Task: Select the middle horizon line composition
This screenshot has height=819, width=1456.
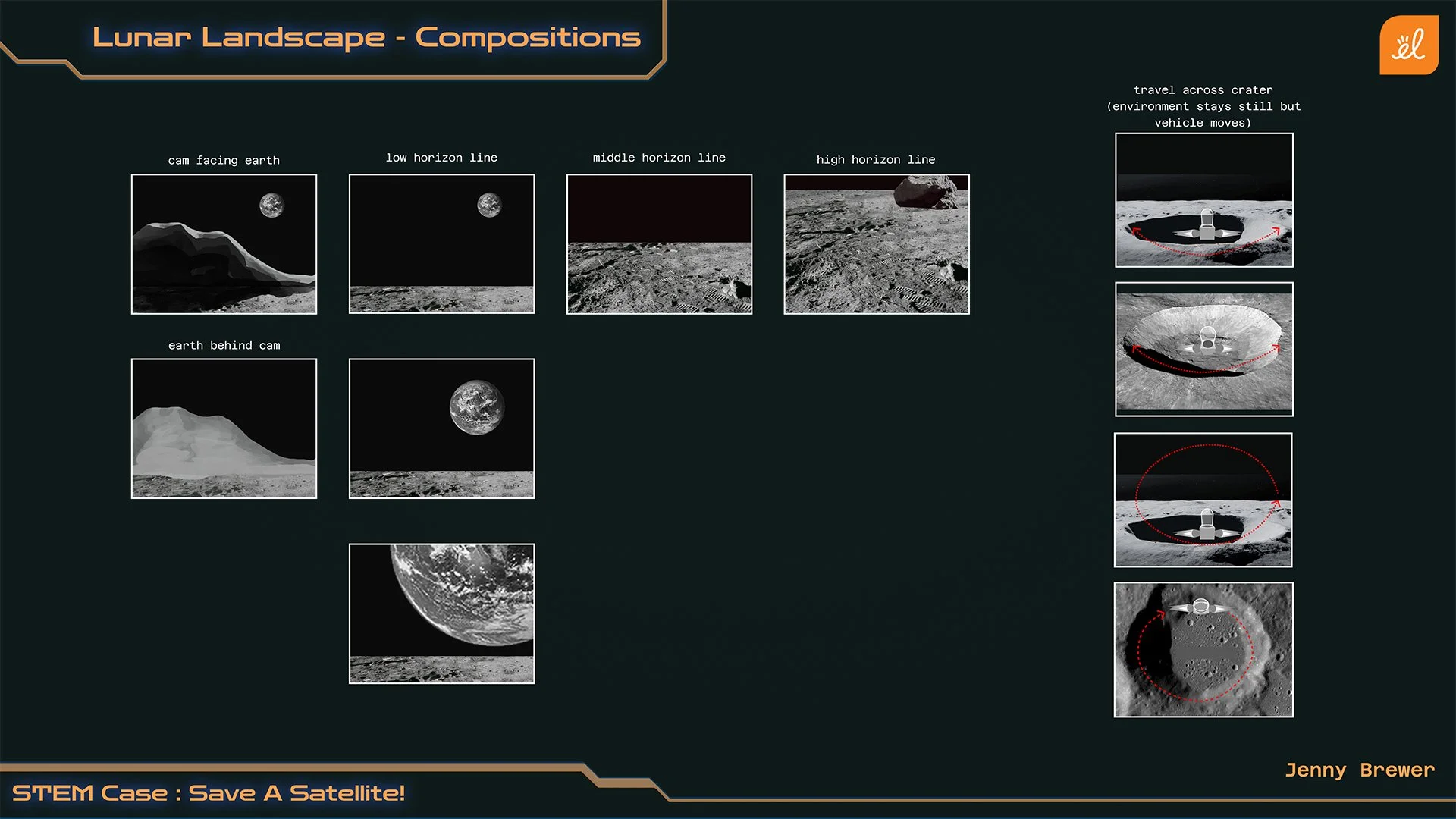Action: click(x=659, y=244)
